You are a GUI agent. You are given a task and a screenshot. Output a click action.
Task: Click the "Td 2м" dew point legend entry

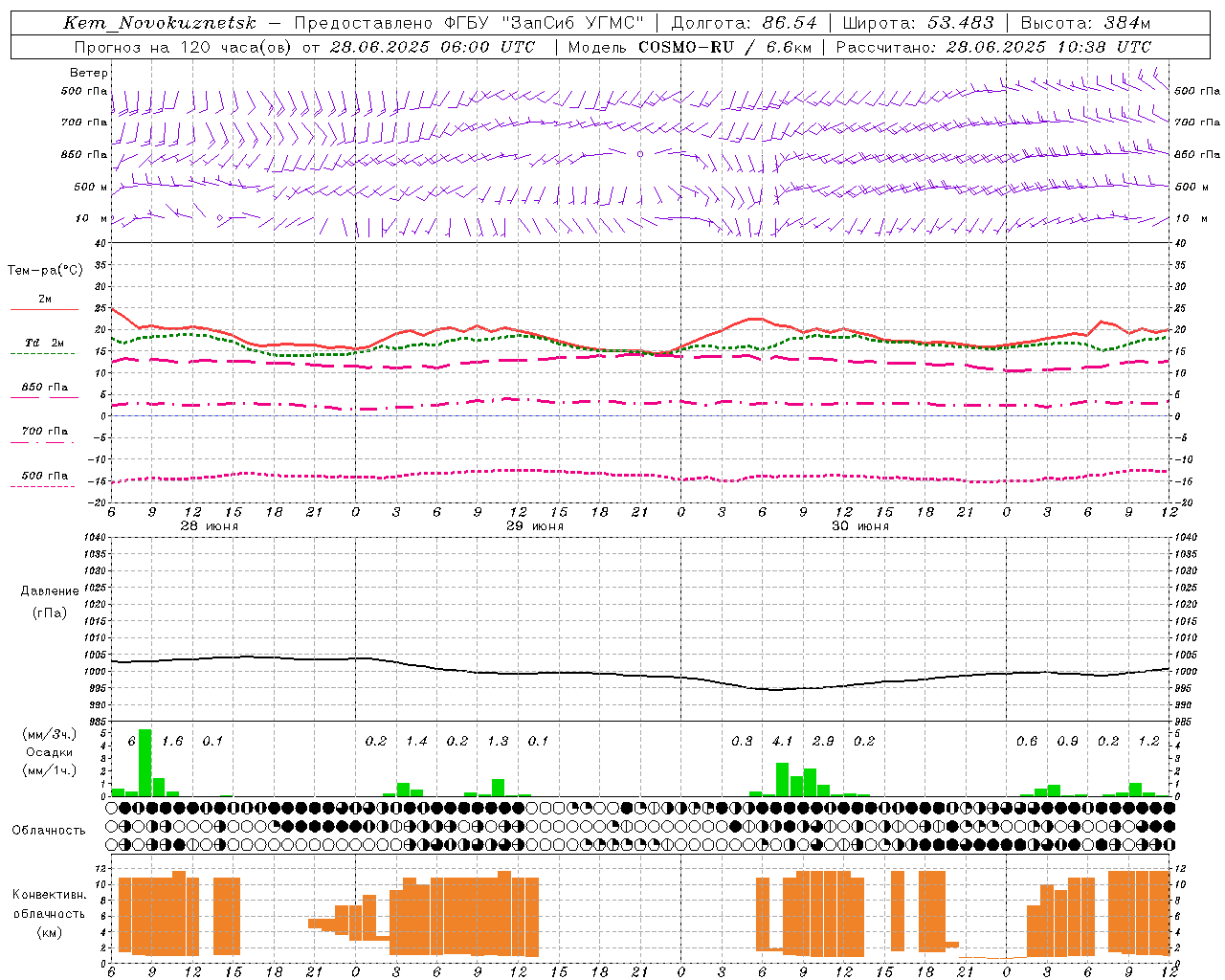coord(44,343)
